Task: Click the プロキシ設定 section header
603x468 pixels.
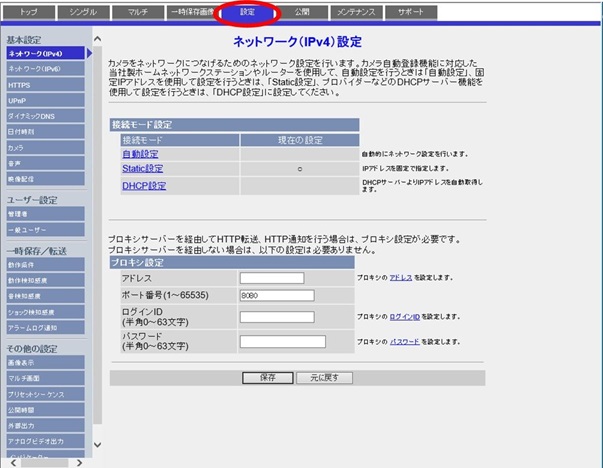Action: tap(232, 263)
